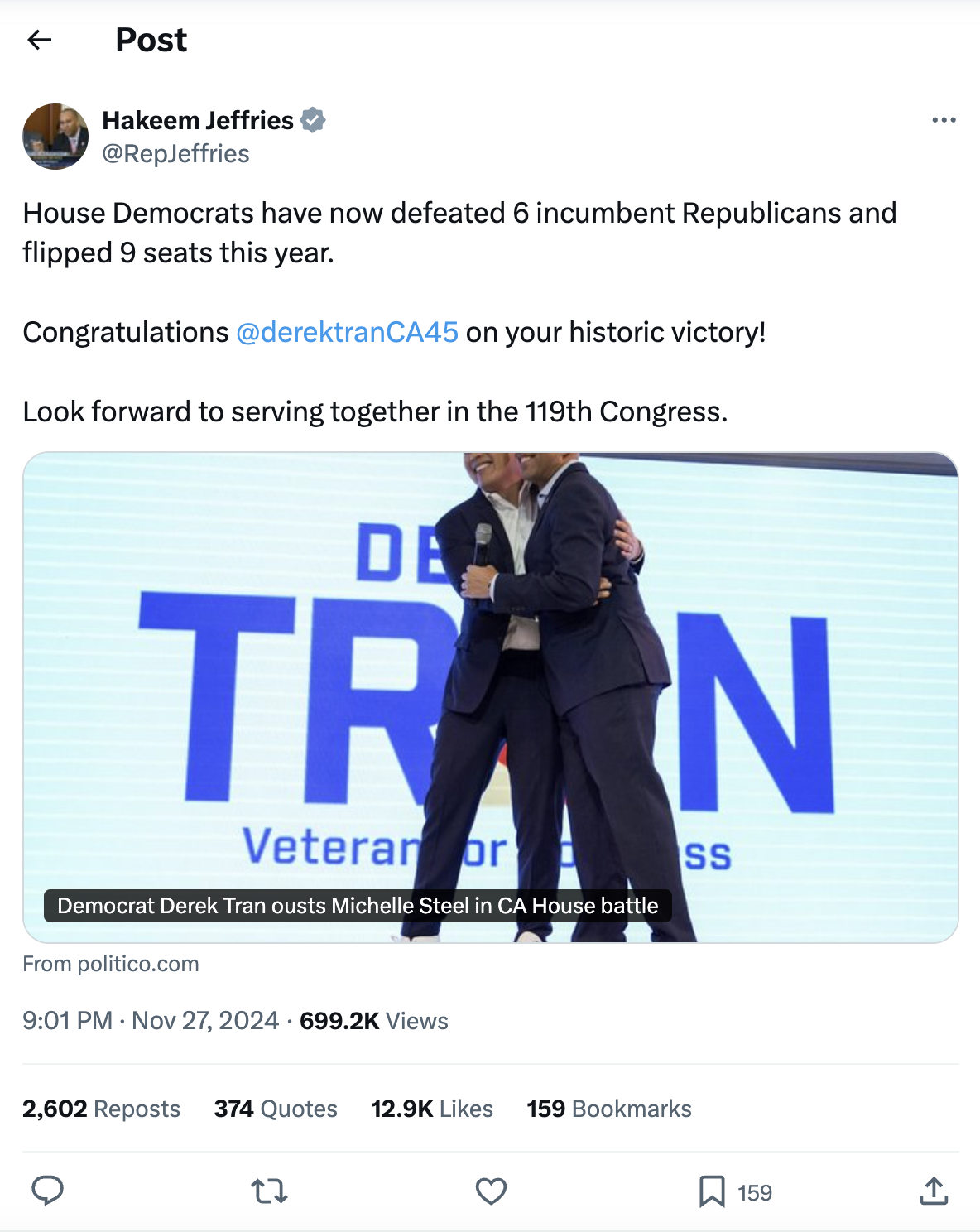Click the From politico.com source link
This screenshot has width=980, height=1232.
click(111, 964)
